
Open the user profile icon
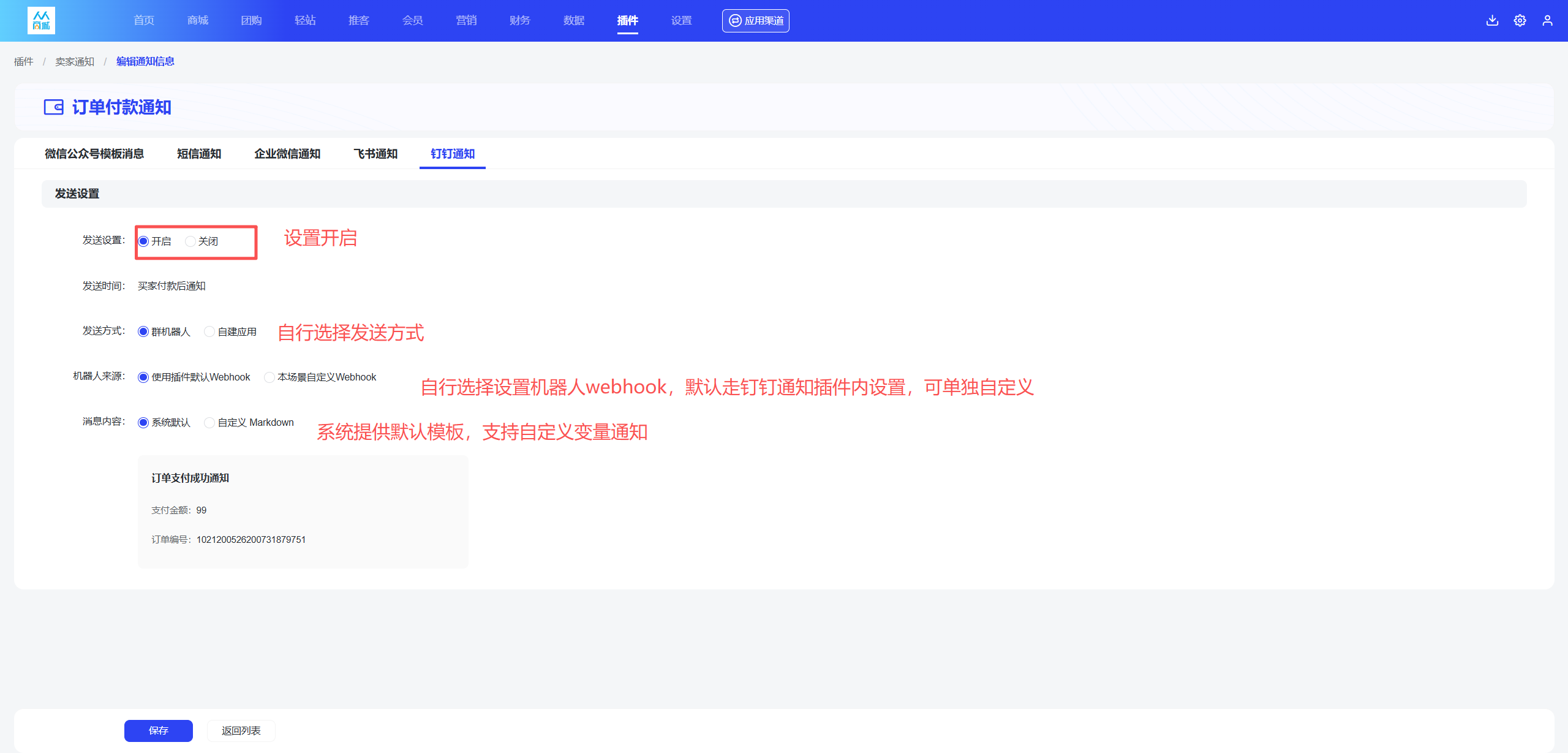(1547, 20)
